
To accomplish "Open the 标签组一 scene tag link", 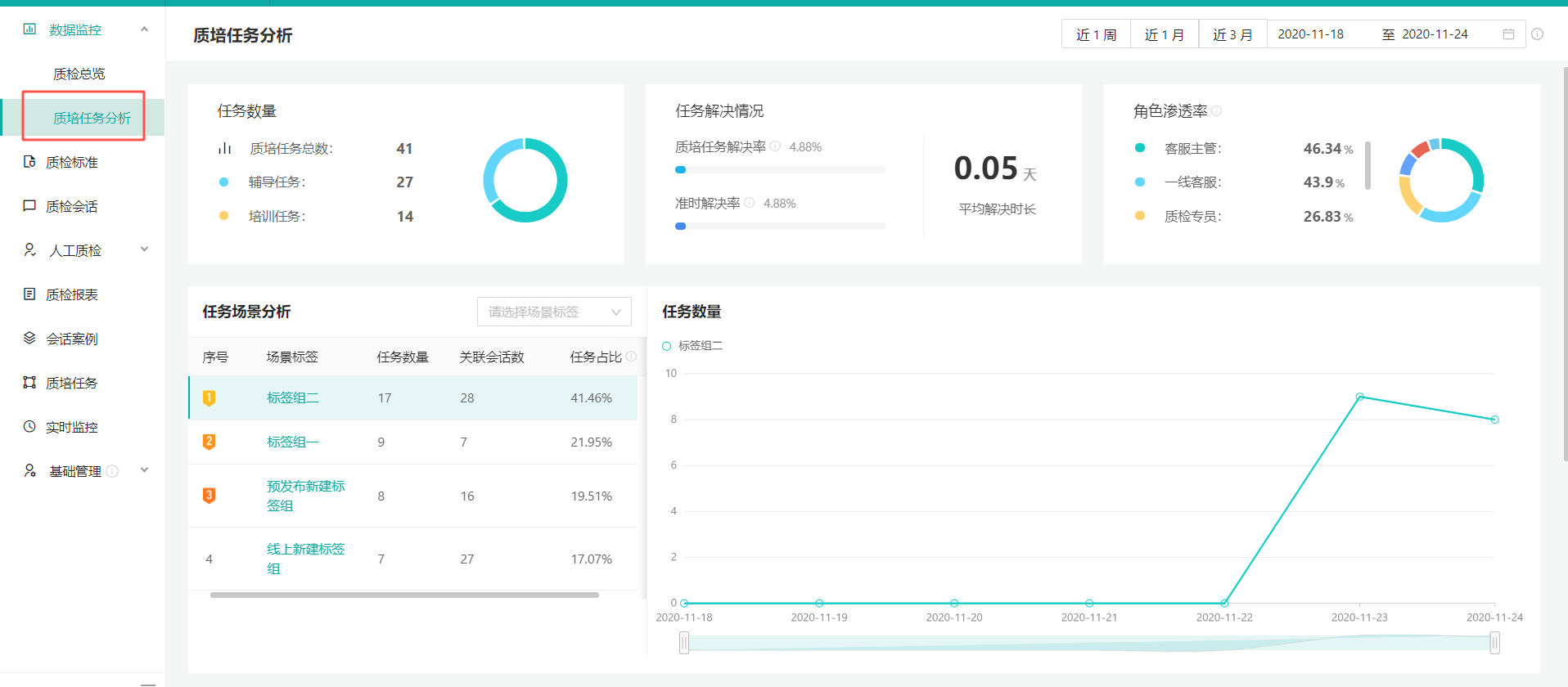I will pyautogui.click(x=292, y=442).
